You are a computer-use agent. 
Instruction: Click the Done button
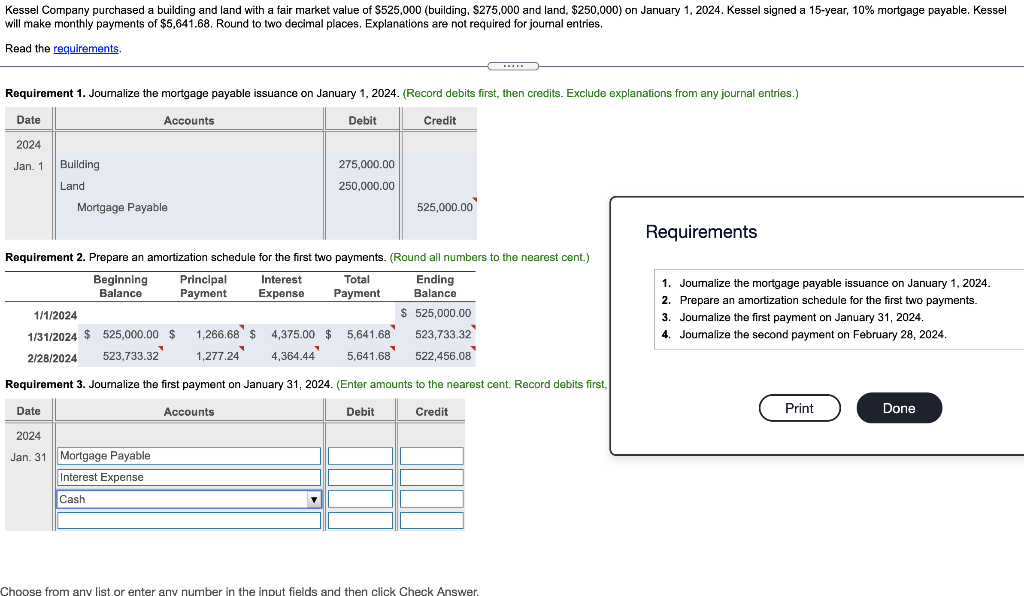899,408
